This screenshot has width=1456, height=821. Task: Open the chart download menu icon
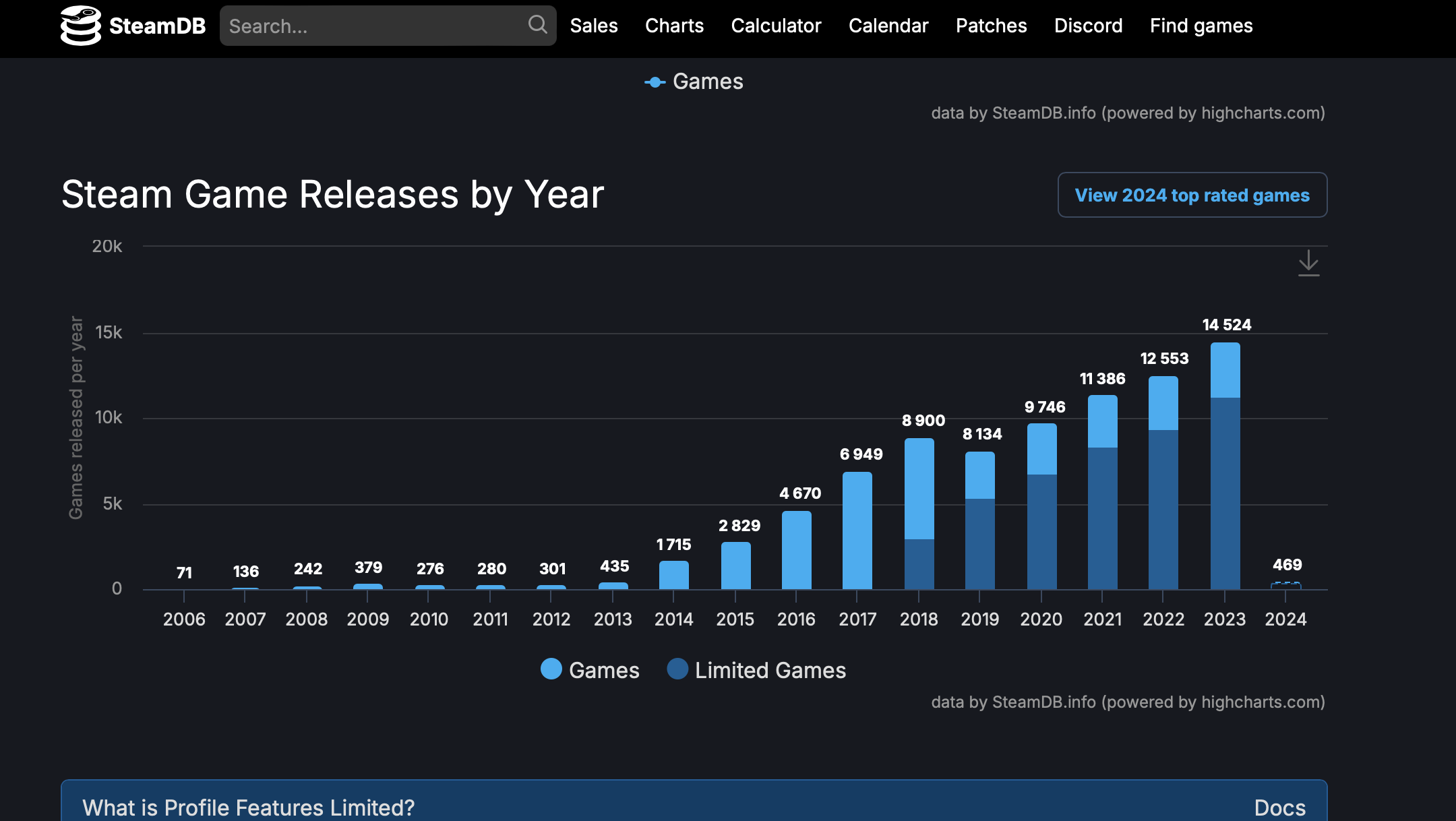(1308, 263)
